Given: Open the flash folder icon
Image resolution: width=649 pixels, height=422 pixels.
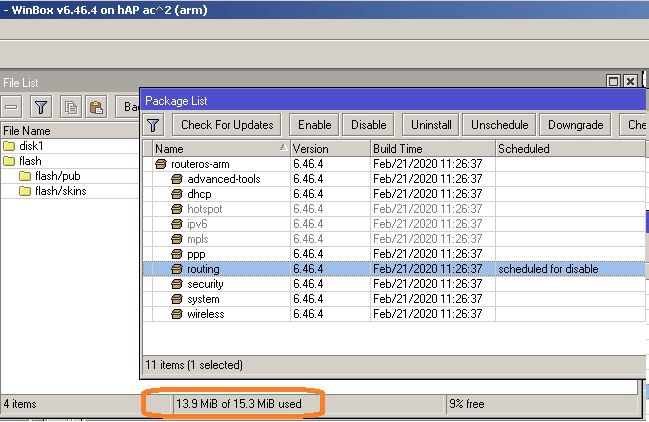Looking at the screenshot, I should pyautogui.click(x=9, y=161).
